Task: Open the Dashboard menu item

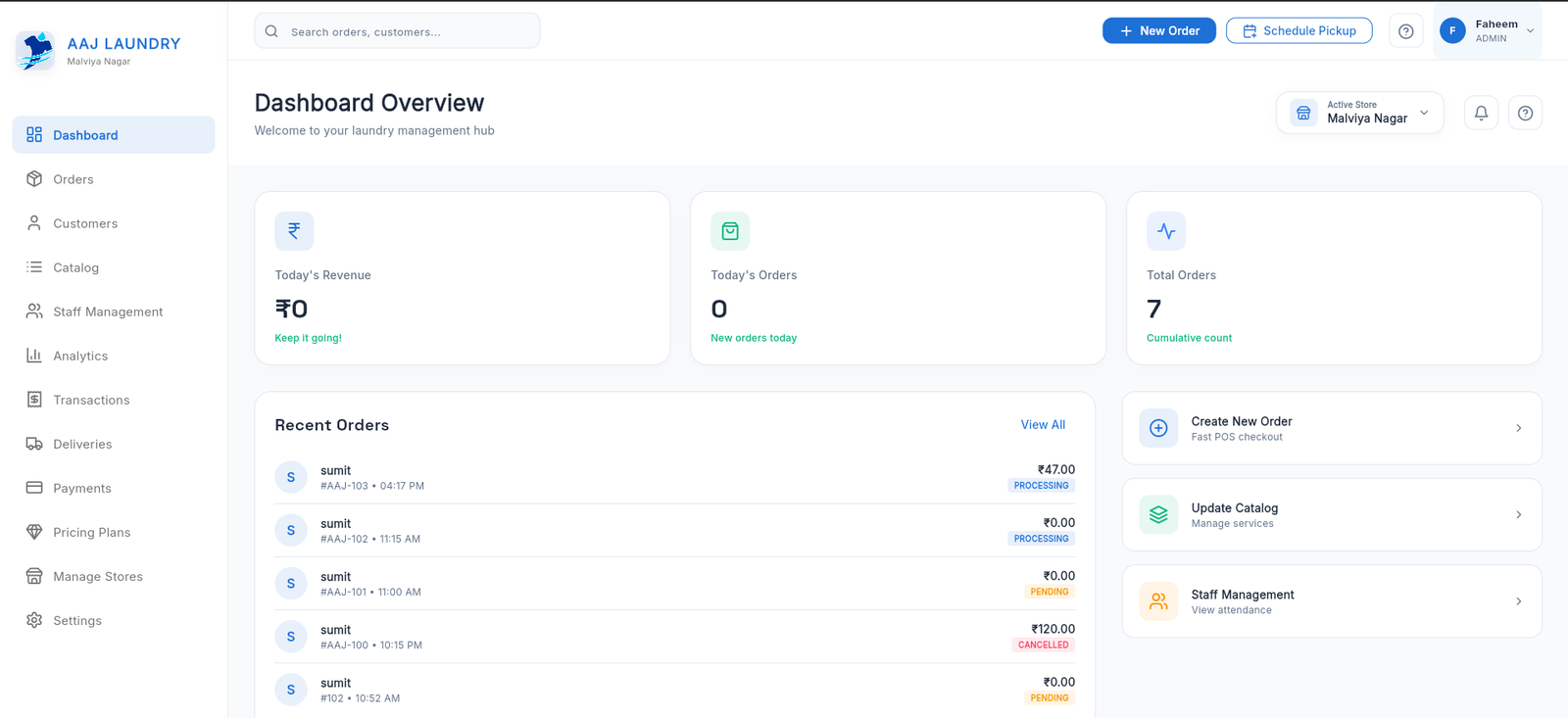Action: (x=114, y=135)
